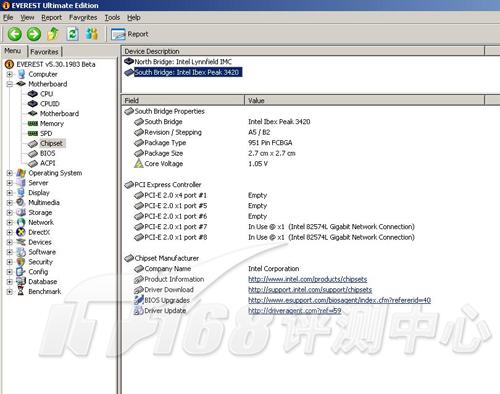Viewport: 500px width, 394px height.
Task: Click the Benchmark hourglass icon in tree
Action: click(21, 292)
